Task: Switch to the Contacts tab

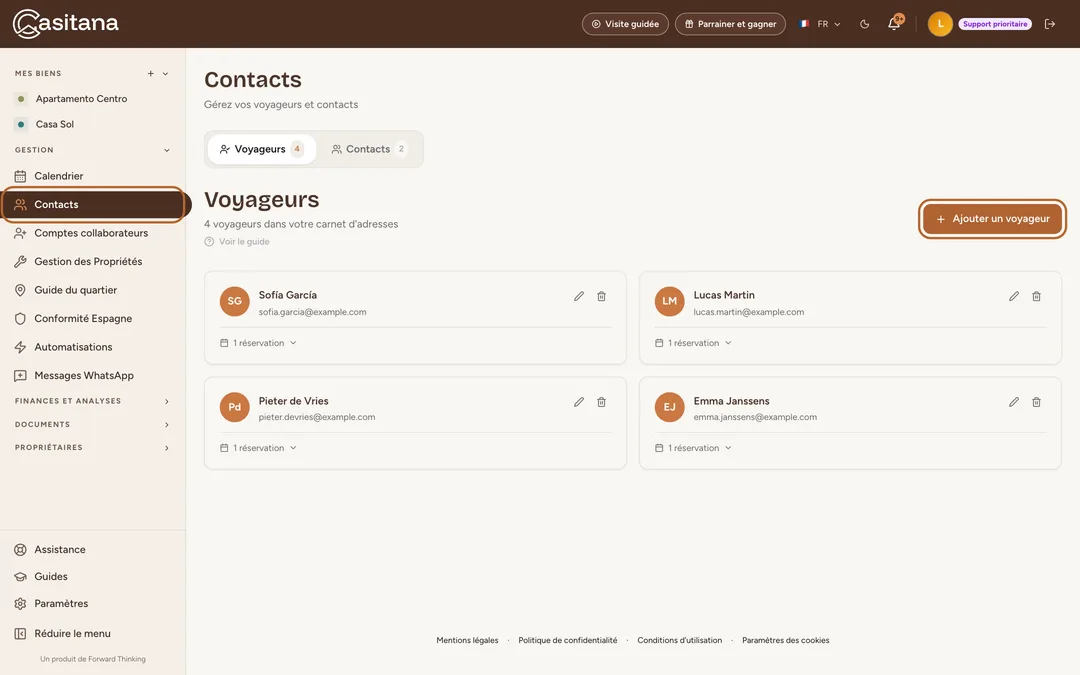Action: 368,149
